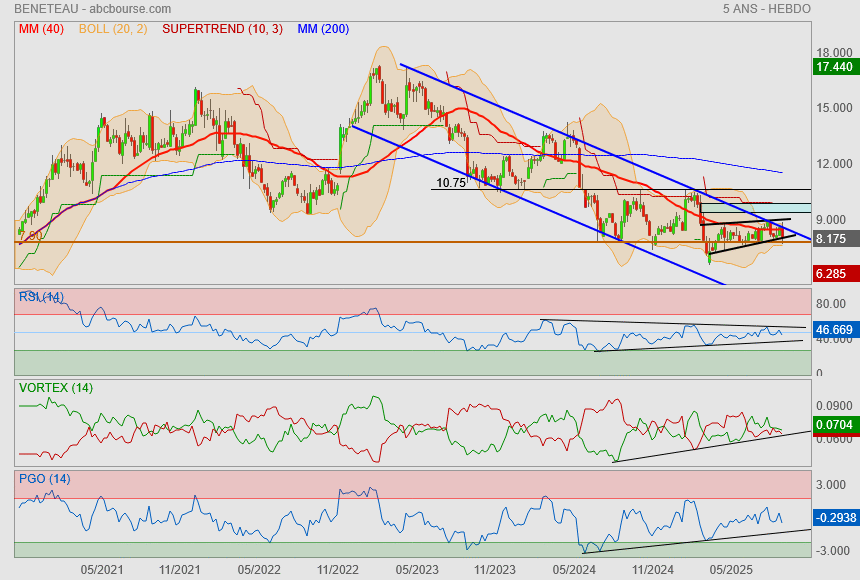Viewport: 860px width, 580px height.
Task: Select the PGO (14) panel label
Action: pyautogui.click(x=45, y=479)
